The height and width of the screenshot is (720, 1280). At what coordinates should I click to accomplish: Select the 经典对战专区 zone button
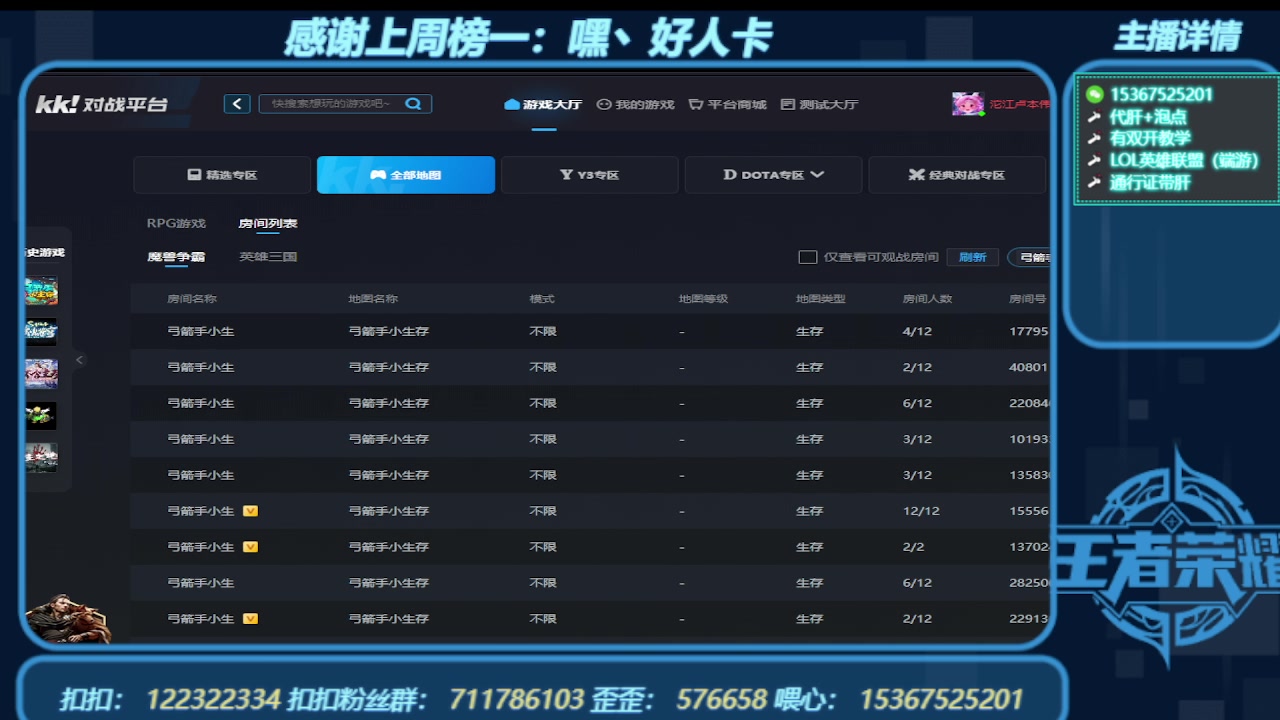coord(957,175)
